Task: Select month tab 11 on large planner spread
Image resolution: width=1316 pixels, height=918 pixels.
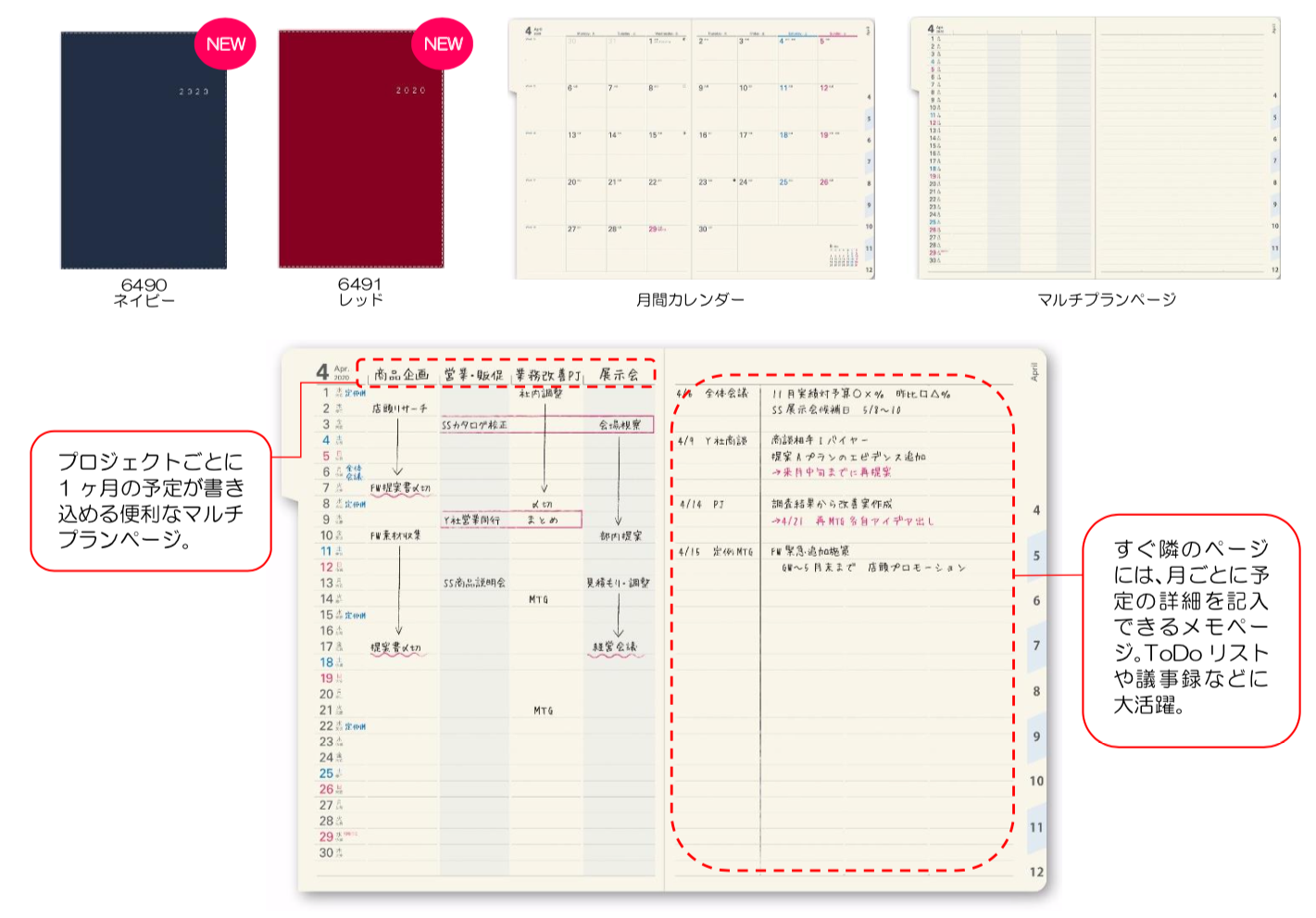Action: coord(1036,827)
